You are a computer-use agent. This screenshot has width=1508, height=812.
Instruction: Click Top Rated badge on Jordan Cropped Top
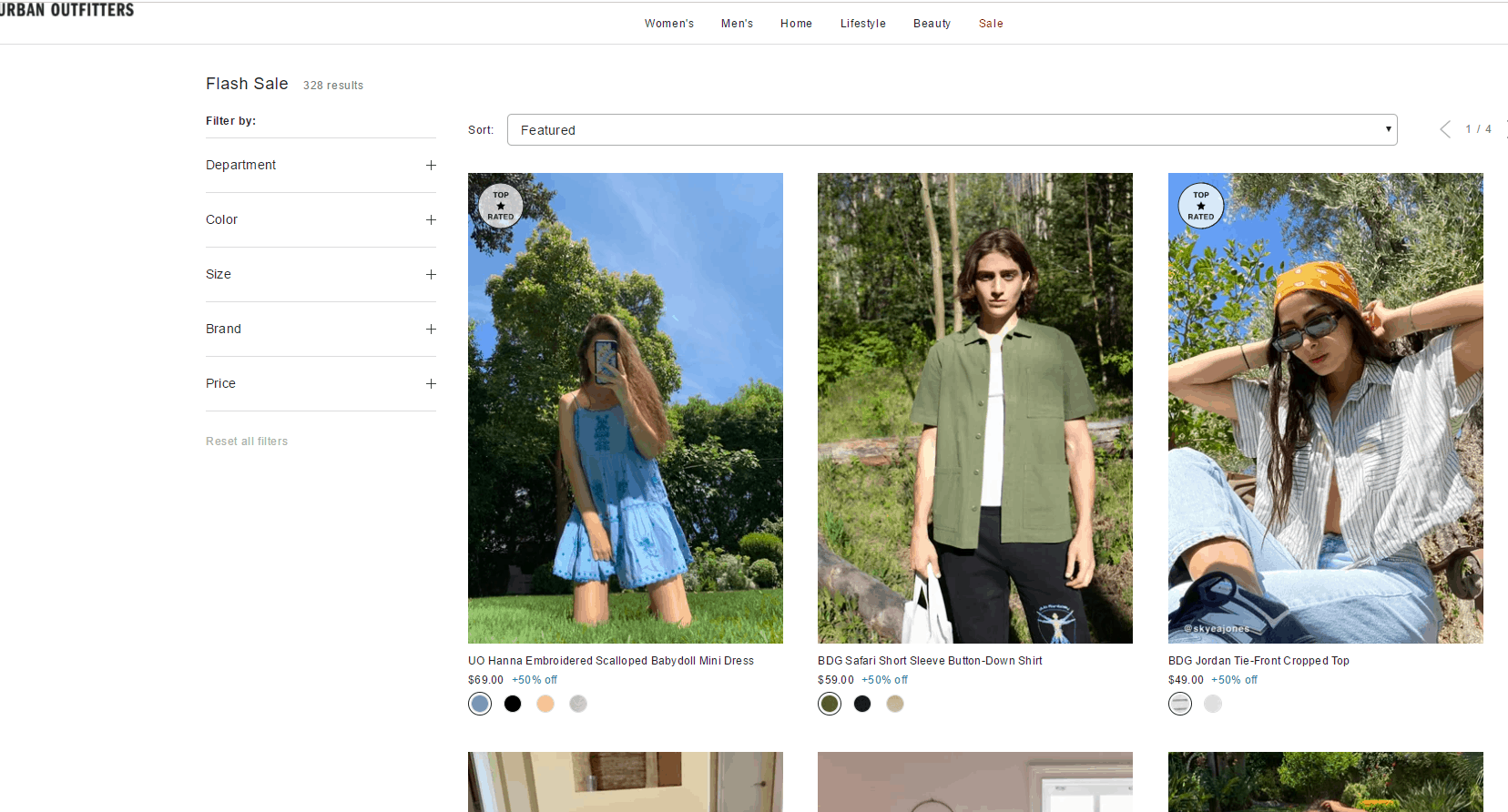click(1201, 206)
